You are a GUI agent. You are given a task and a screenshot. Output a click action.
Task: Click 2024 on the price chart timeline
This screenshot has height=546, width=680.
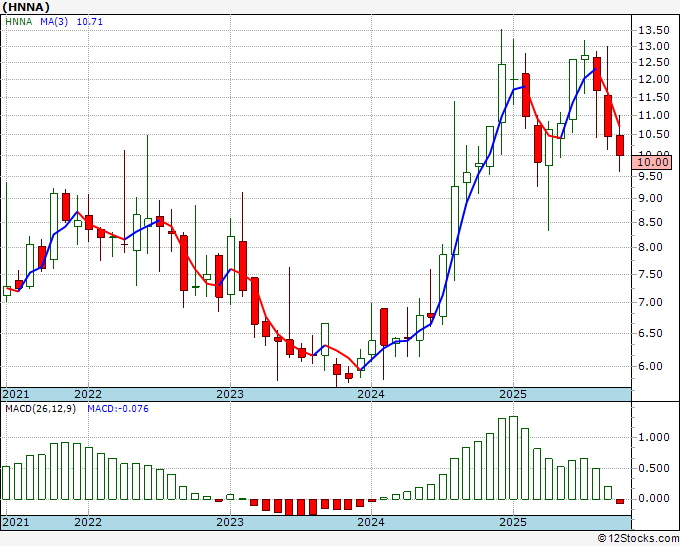(x=372, y=394)
